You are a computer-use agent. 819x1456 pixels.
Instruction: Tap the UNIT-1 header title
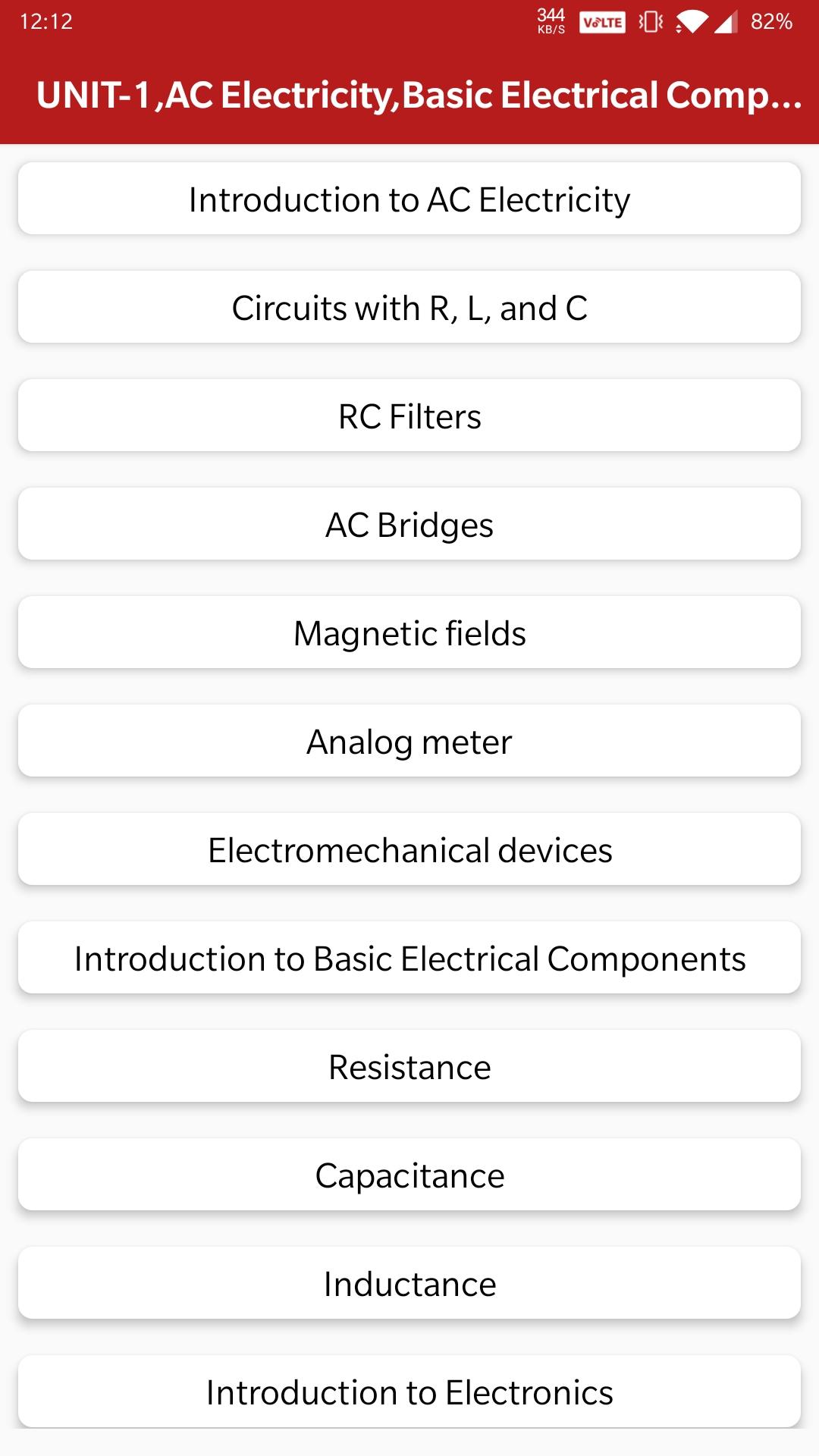(x=419, y=96)
